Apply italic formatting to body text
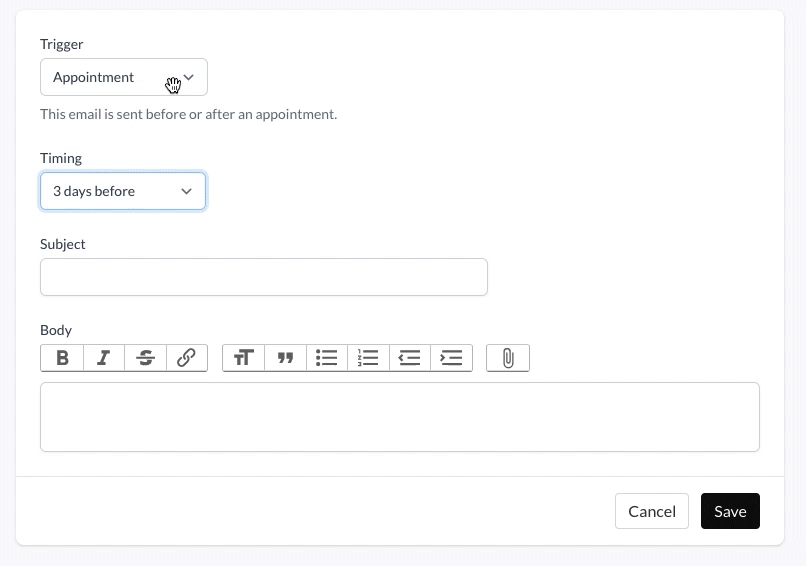The height and width of the screenshot is (566, 806). (103, 358)
